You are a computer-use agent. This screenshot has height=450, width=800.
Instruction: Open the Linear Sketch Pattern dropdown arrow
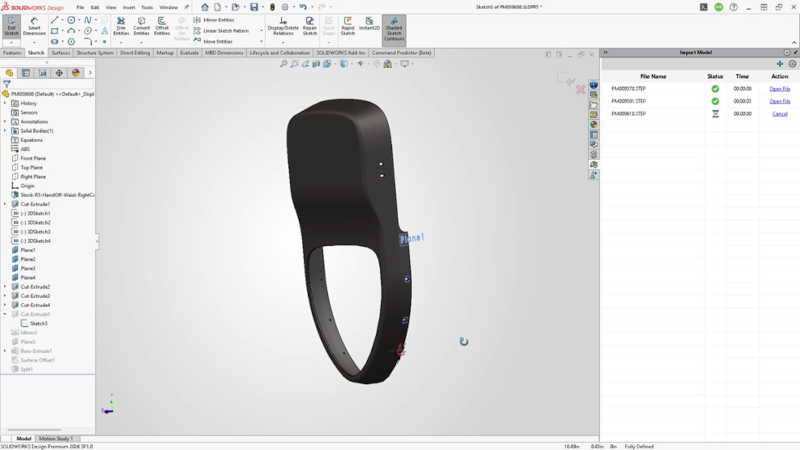262,31
